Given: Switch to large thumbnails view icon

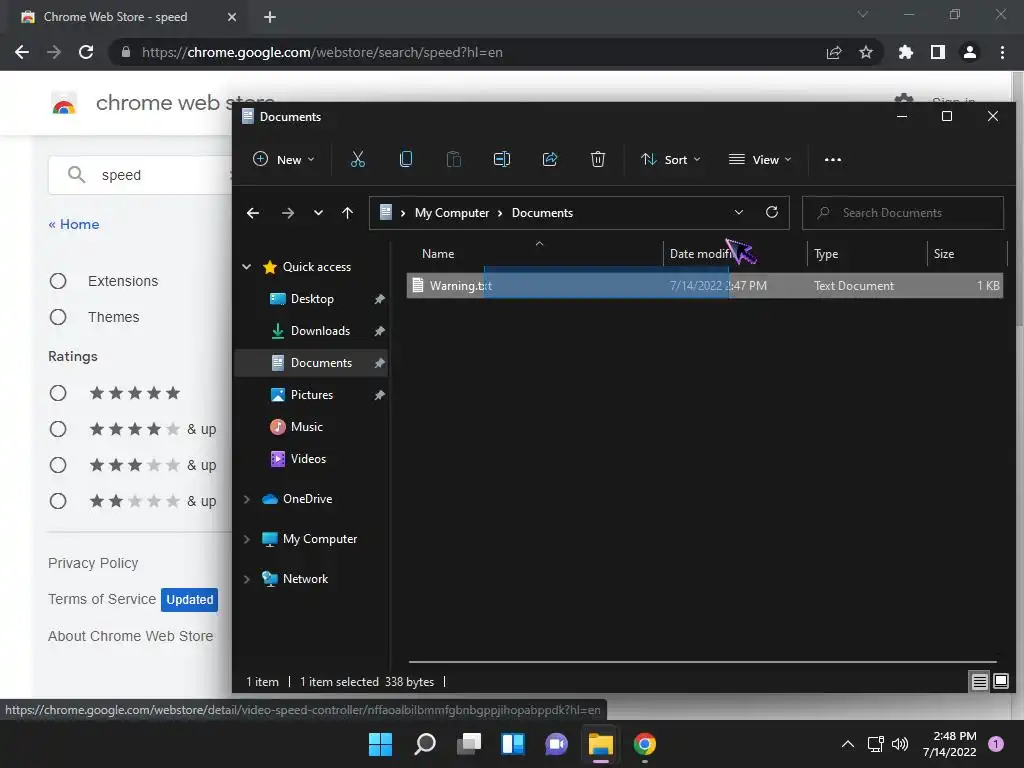Looking at the screenshot, I should 1000,682.
